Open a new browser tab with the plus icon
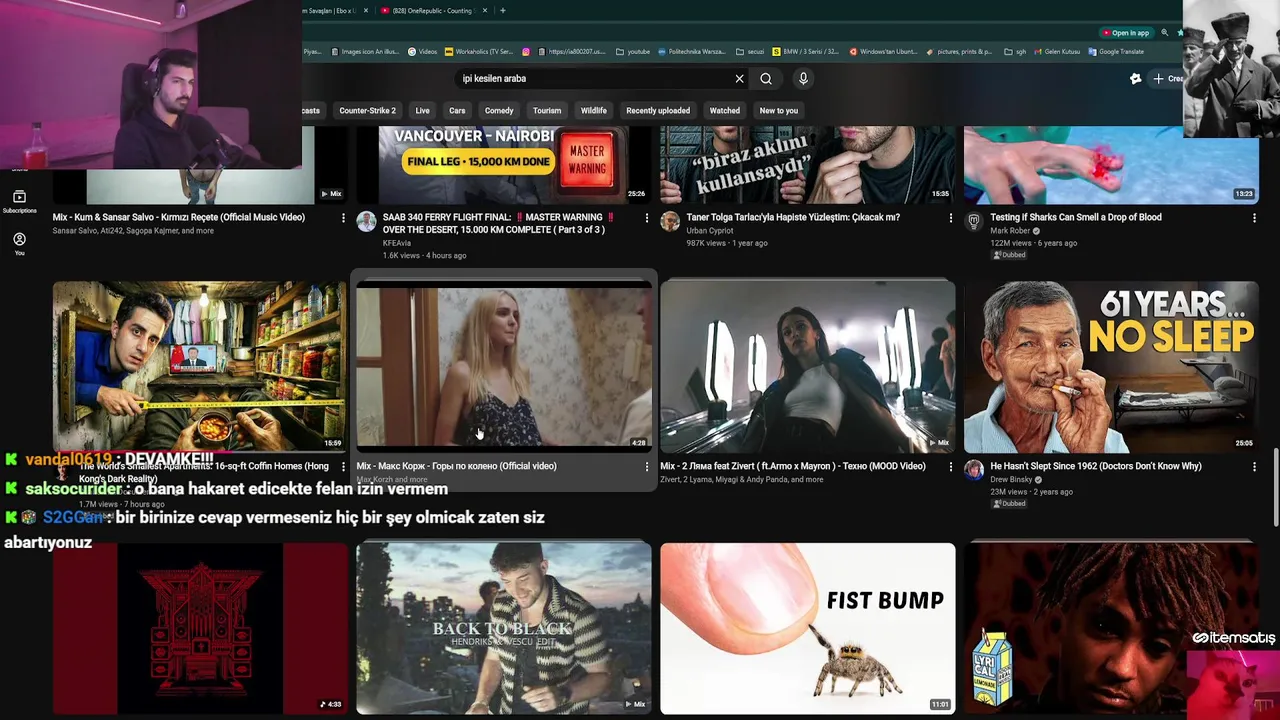This screenshot has height=720, width=1280. [x=502, y=11]
